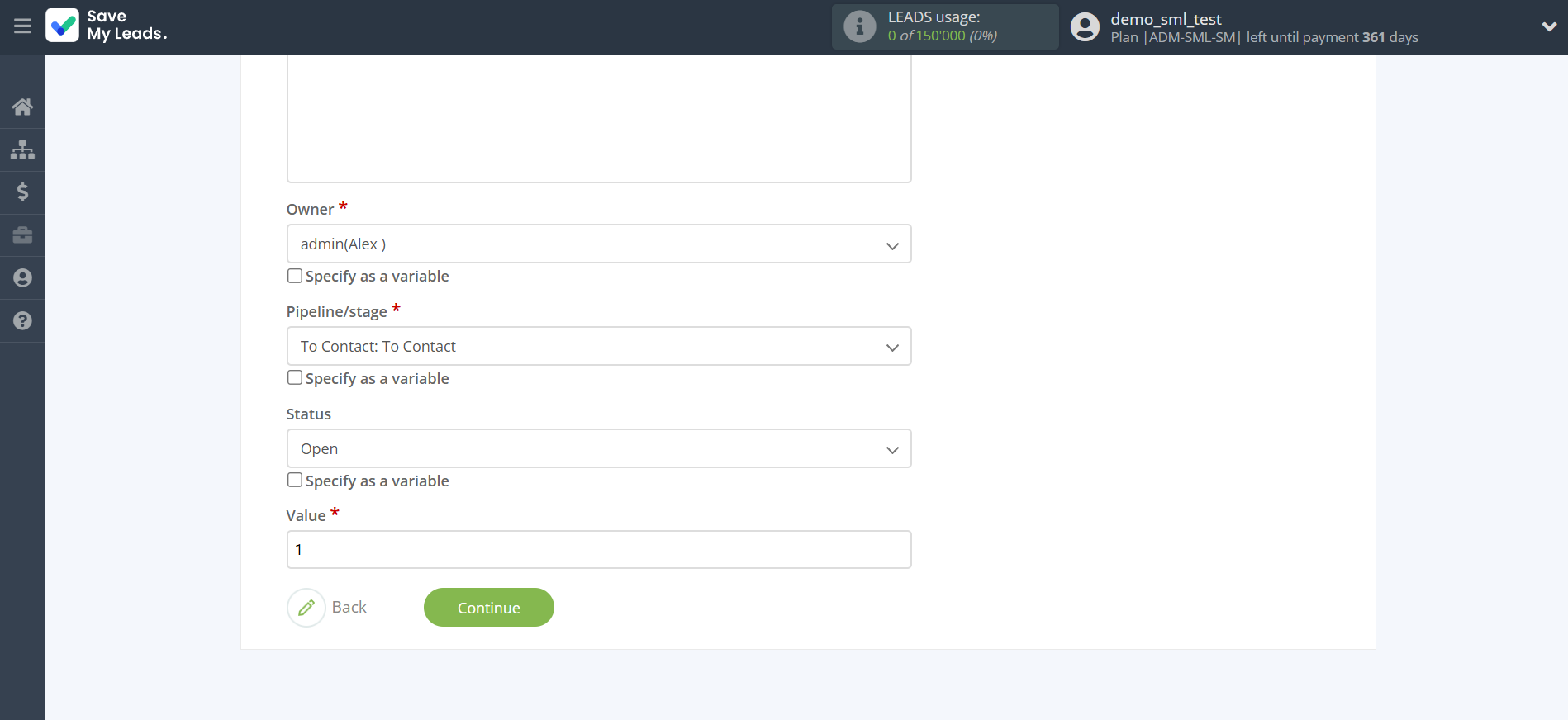Open the Owner dropdown showing admin(Alex)
Image resolution: width=1568 pixels, height=720 pixels.
click(x=598, y=244)
